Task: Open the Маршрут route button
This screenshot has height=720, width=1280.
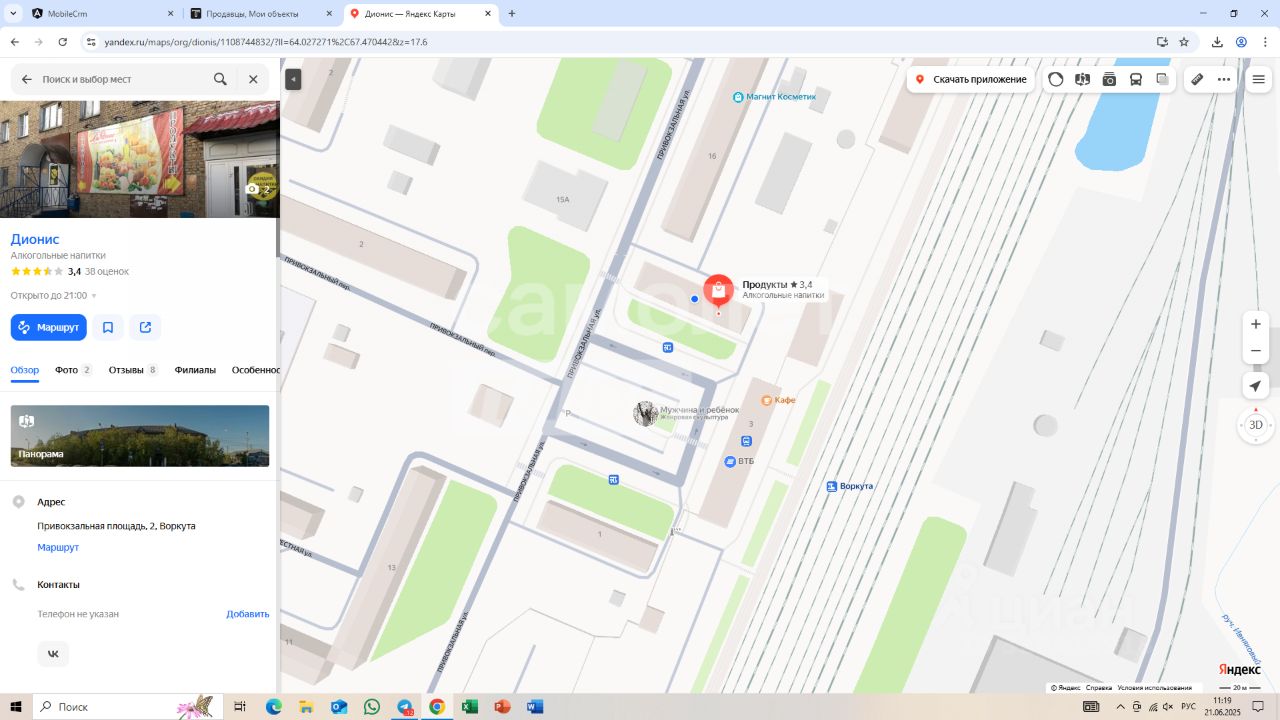Action: 49,327
